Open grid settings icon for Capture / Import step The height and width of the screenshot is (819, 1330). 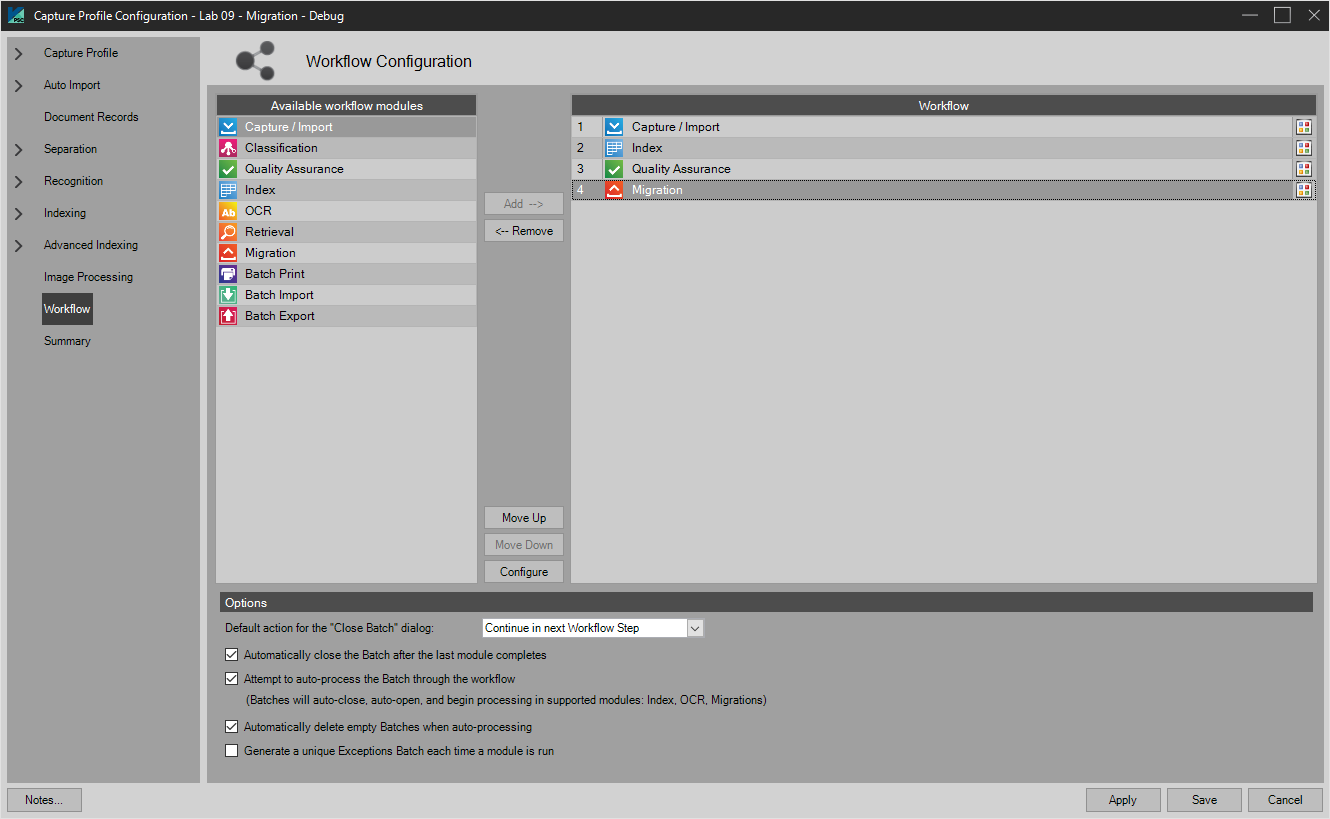tap(1304, 127)
